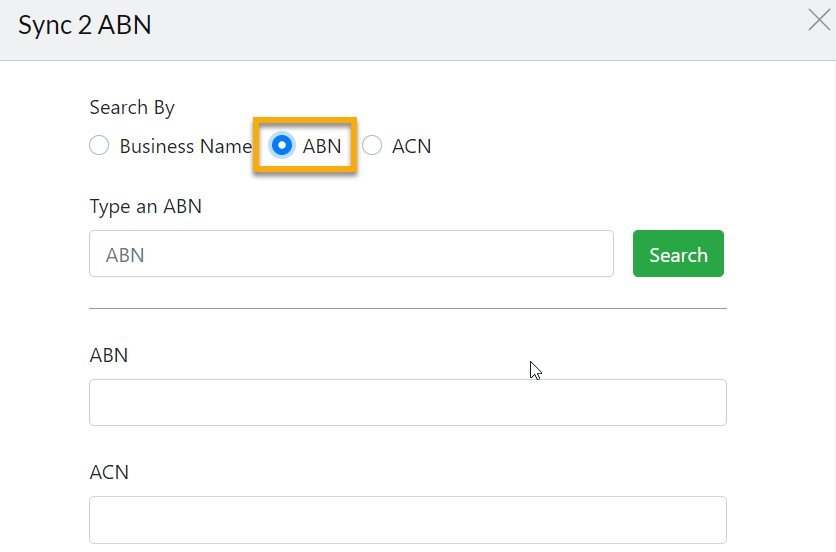Click the Search By heading
This screenshot has width=836, height=552.
(132, 108)
